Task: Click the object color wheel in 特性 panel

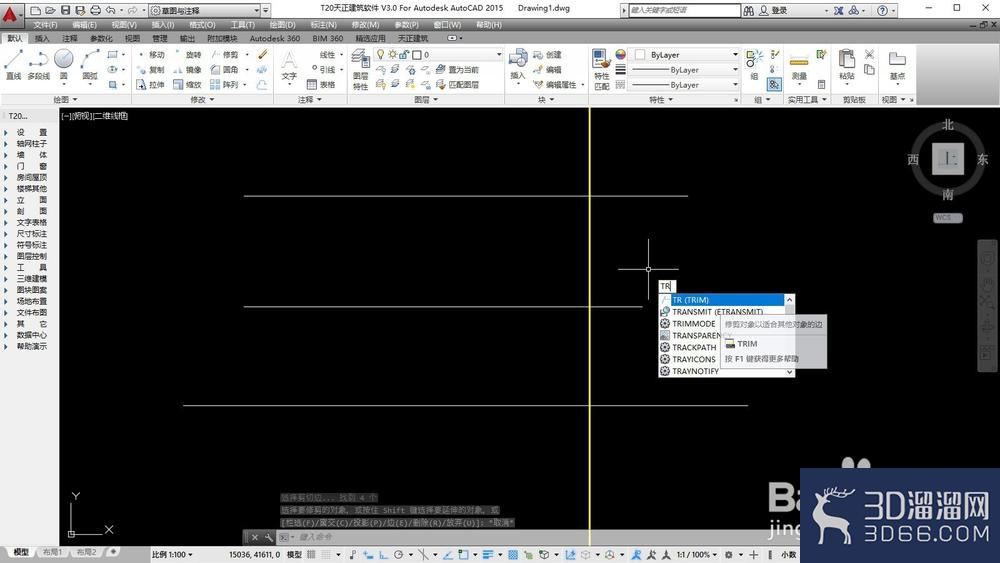Action: pyautogui.click(x=620, y=55)
